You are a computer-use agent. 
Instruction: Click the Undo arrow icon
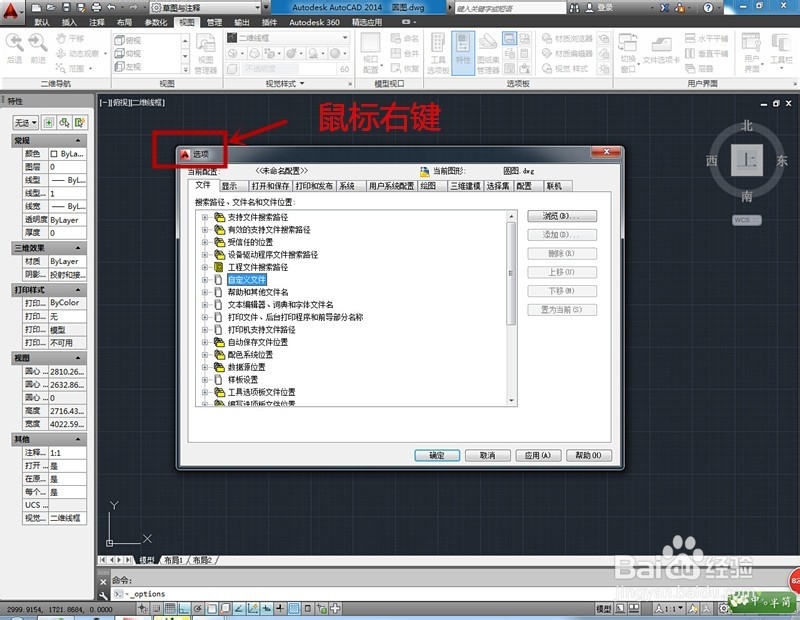click(111, 8)
